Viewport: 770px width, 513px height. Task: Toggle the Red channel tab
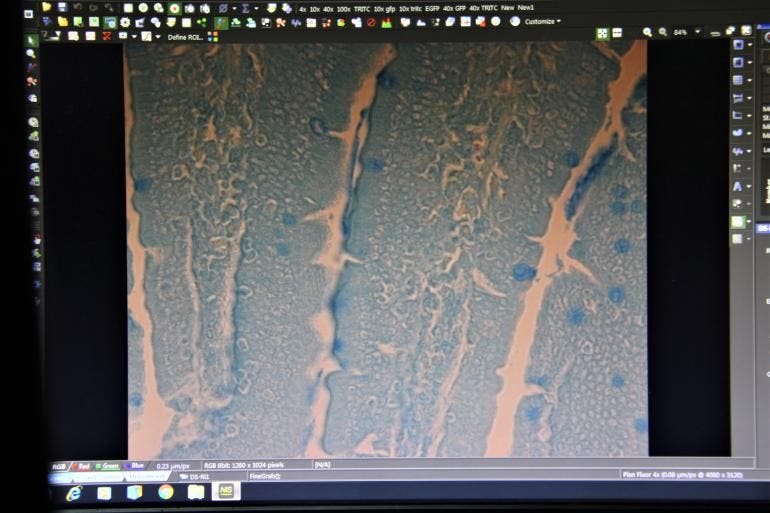[83, 465]
